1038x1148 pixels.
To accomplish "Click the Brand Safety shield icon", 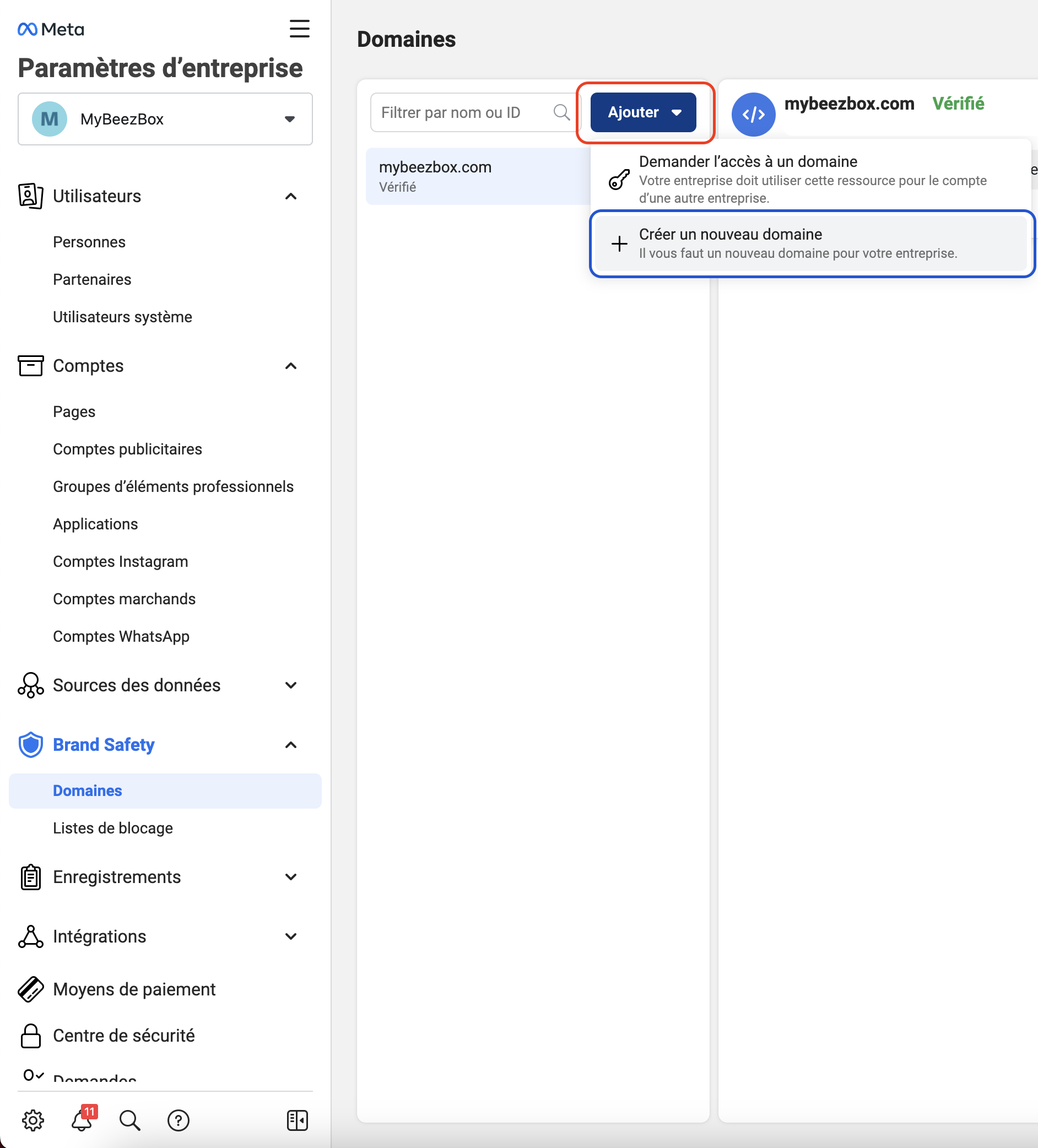I will [31, 745].
